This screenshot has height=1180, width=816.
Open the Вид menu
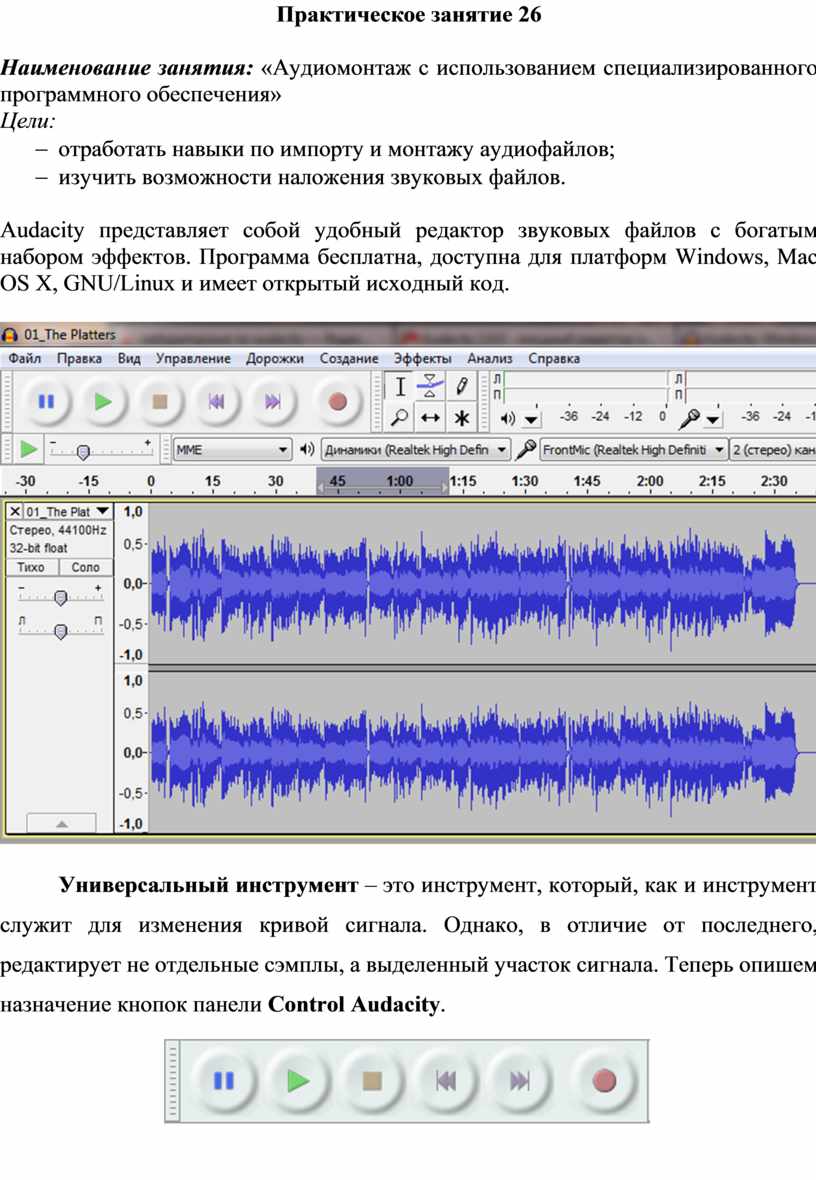[x=129, y=358]
